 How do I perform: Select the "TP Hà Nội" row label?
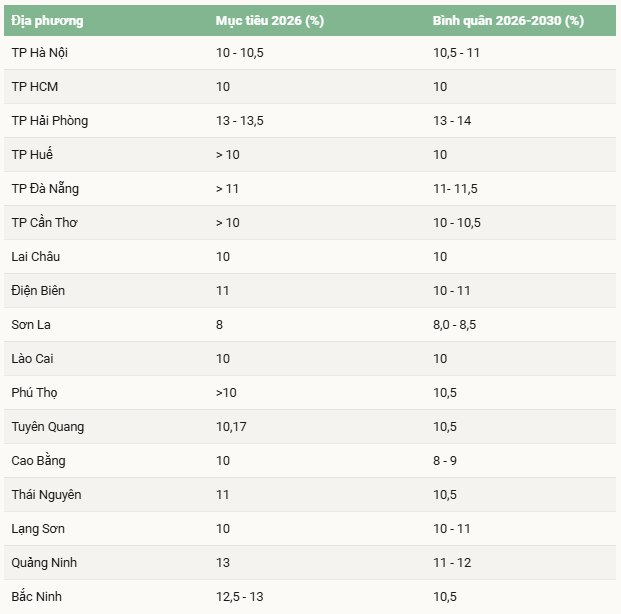(x=39, y=52)
